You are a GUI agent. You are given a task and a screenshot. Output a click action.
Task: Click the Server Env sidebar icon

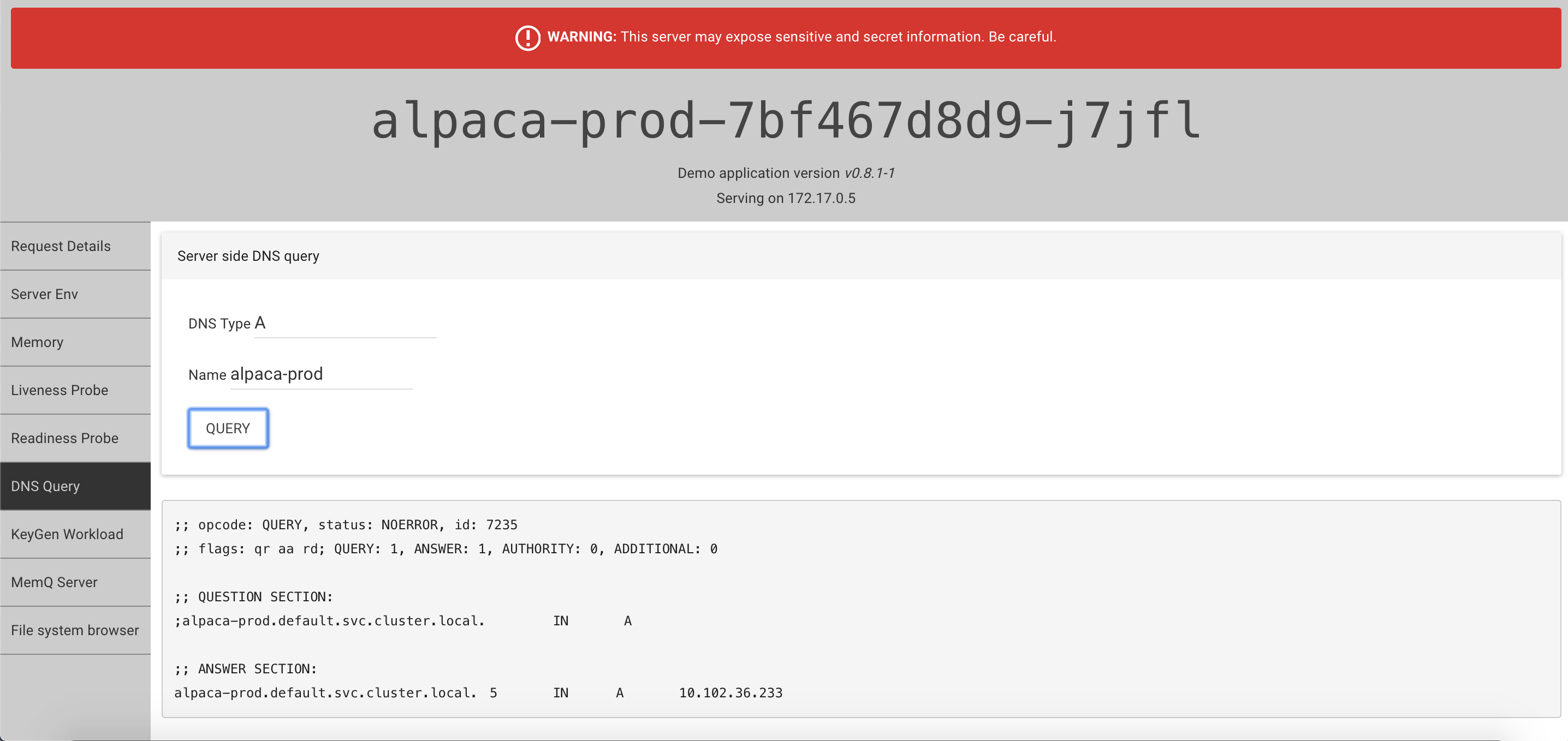click(x=75, y=293)
